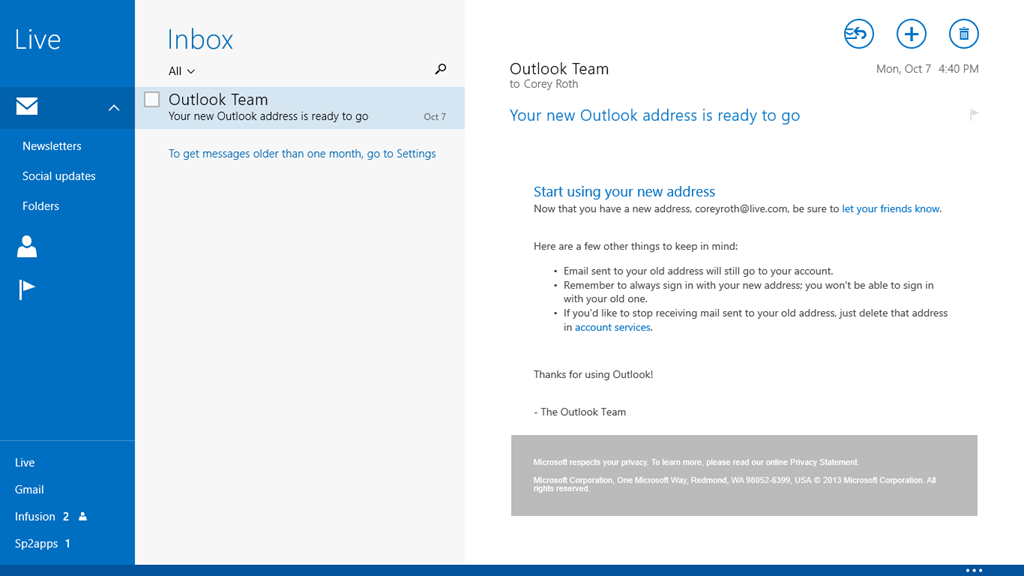Viewport: 1024px width, 576px height.
Task: Open People (contact) icon in sidebar
Action: point(27,246)
